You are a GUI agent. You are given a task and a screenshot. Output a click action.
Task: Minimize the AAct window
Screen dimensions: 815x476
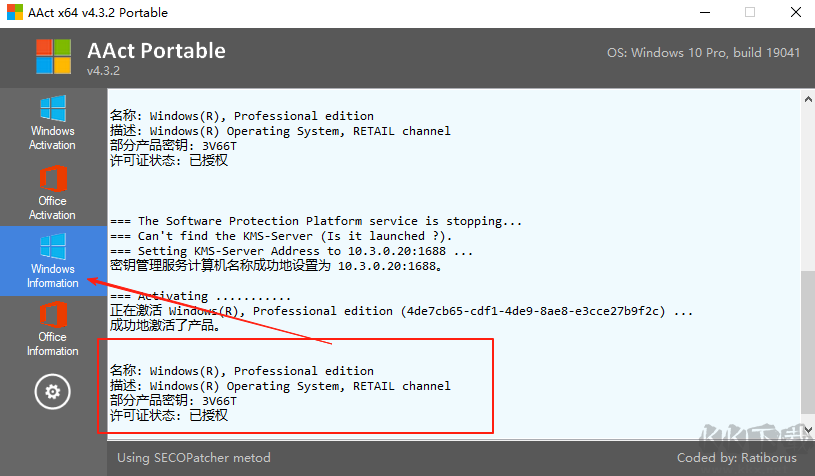coord(705,12)
